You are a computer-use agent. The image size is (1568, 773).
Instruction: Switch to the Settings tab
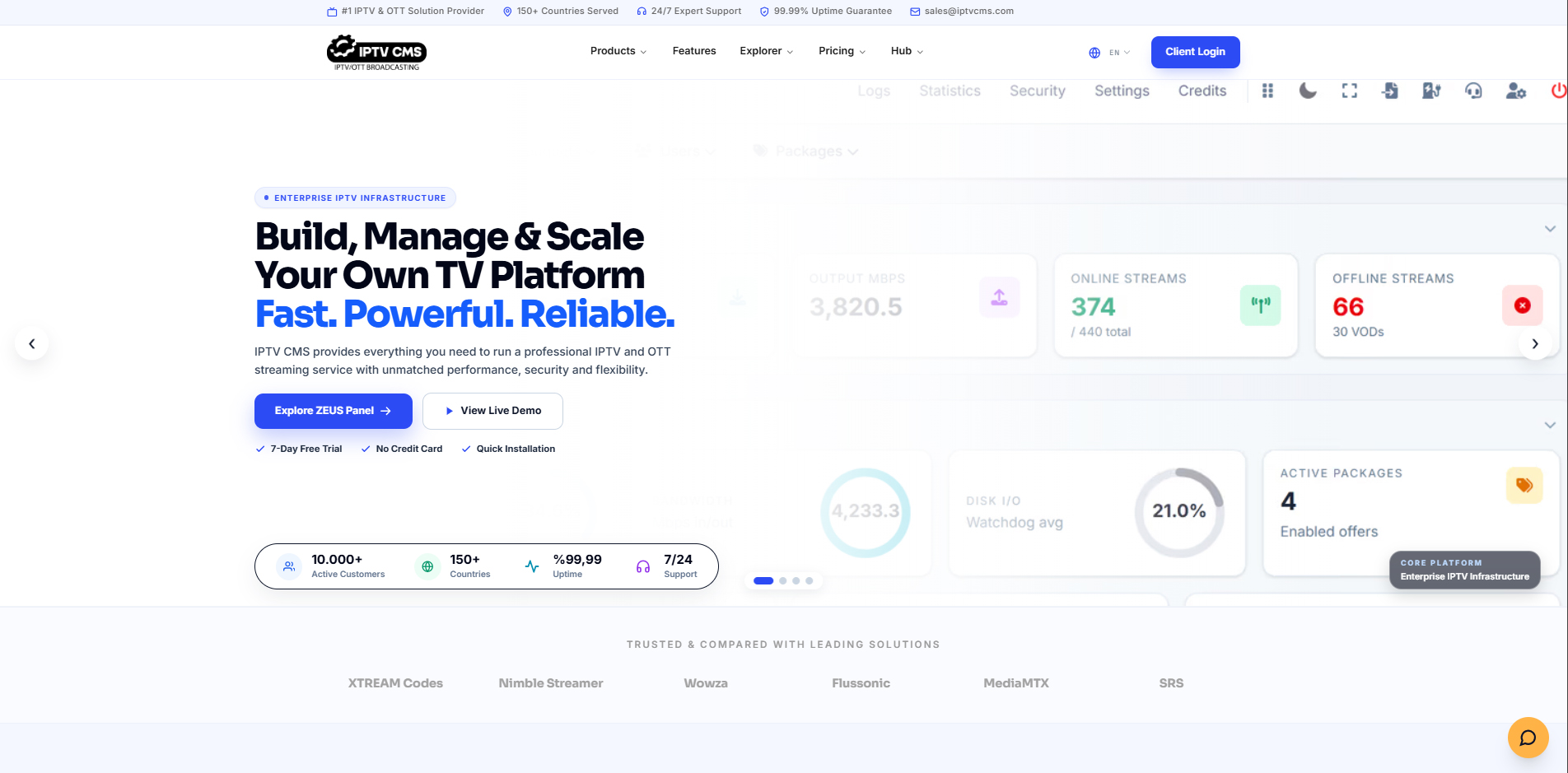tap(1122, 91)
